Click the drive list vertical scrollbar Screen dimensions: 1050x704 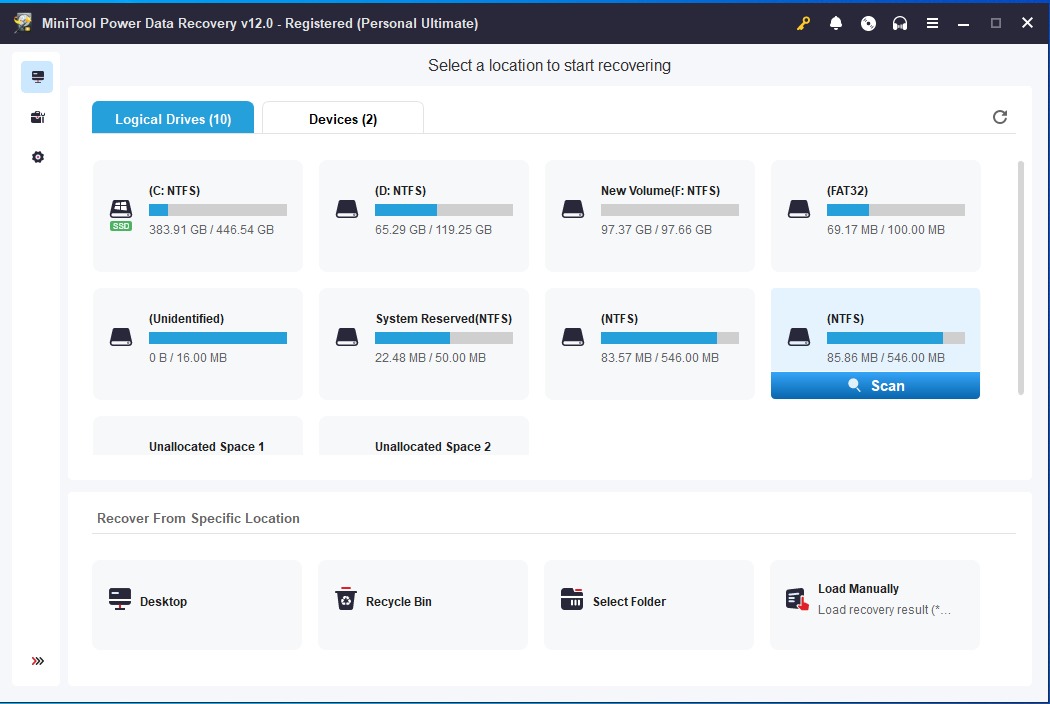(x=1021, y=277)
